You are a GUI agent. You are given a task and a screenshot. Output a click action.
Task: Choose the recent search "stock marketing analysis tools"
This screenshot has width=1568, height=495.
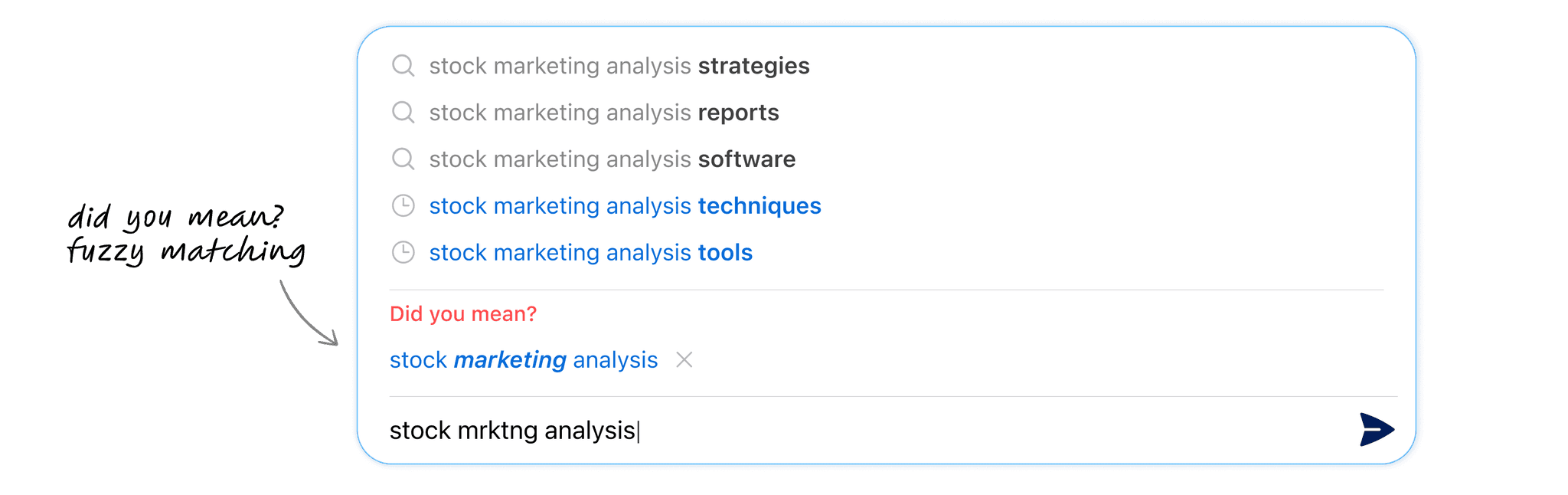[x=591, y=252]
